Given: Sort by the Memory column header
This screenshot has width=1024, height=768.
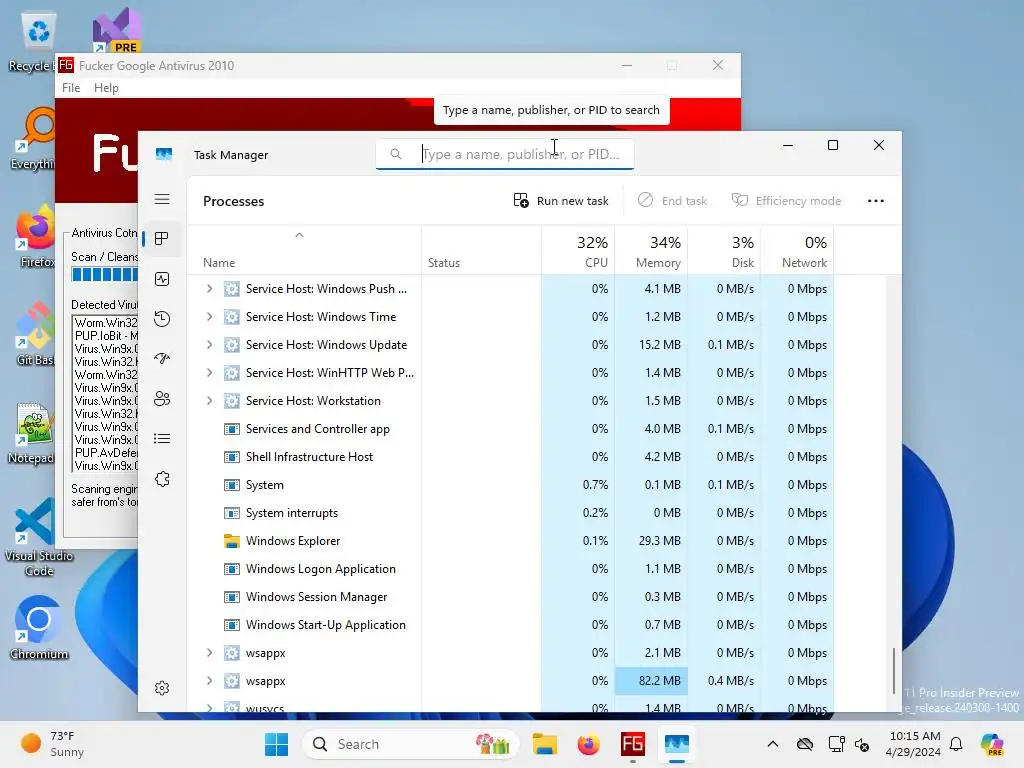Looking at the screenshot, I should coord(651,250).
